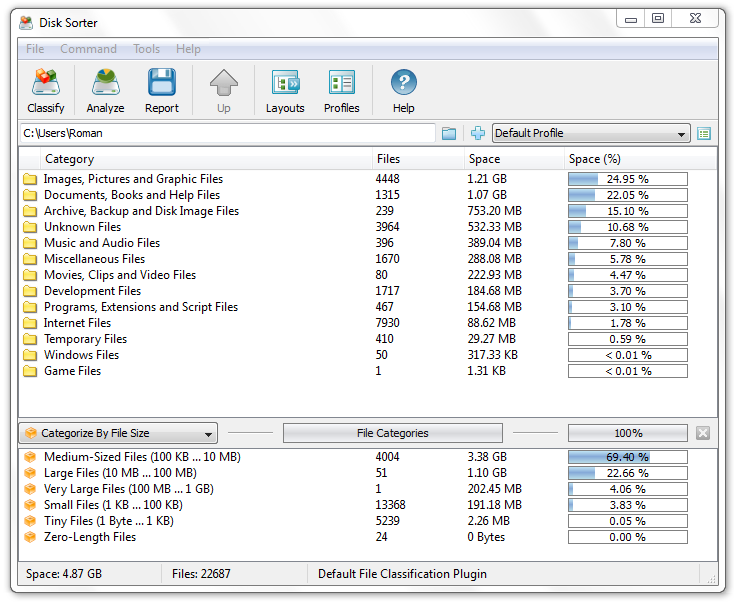Screen dimensions: 734x602
Task: Select the Tiny Files cube icon
Action: point(30,521)
